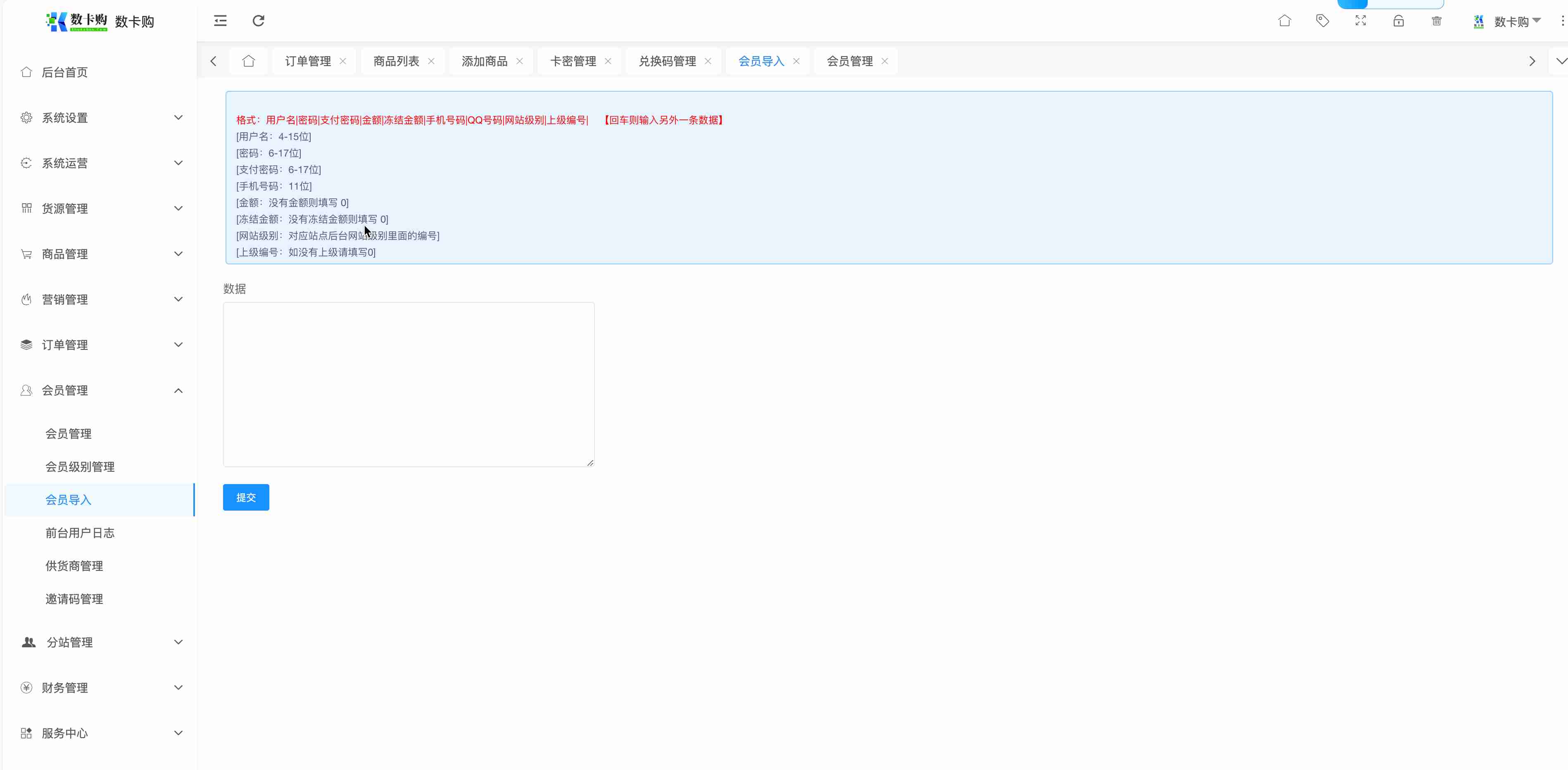Screen dimensions: 1568x770
Task: Click the tag icon in top-right toolbar
Action: [1322, 21]
